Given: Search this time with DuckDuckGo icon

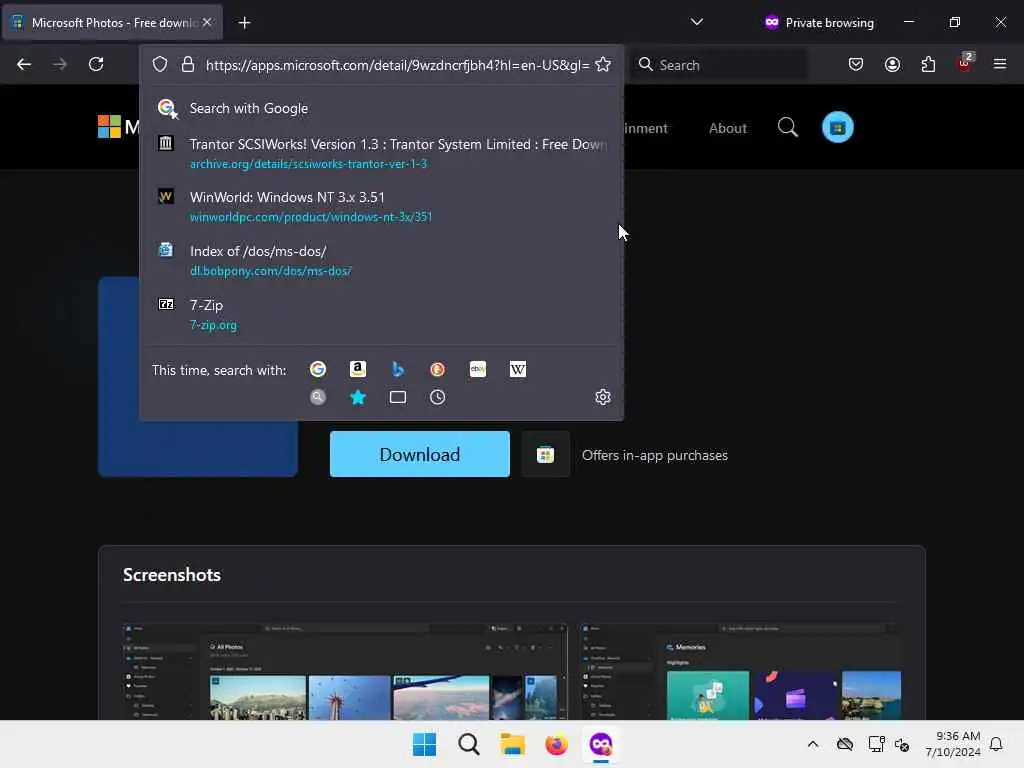Looking at the screenshot, I should point(438,369).
